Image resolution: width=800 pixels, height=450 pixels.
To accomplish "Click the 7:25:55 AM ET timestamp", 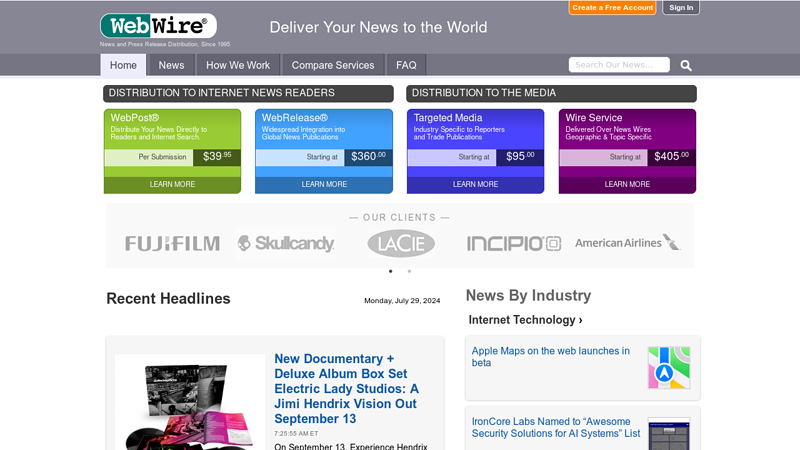I will (296, 433).
